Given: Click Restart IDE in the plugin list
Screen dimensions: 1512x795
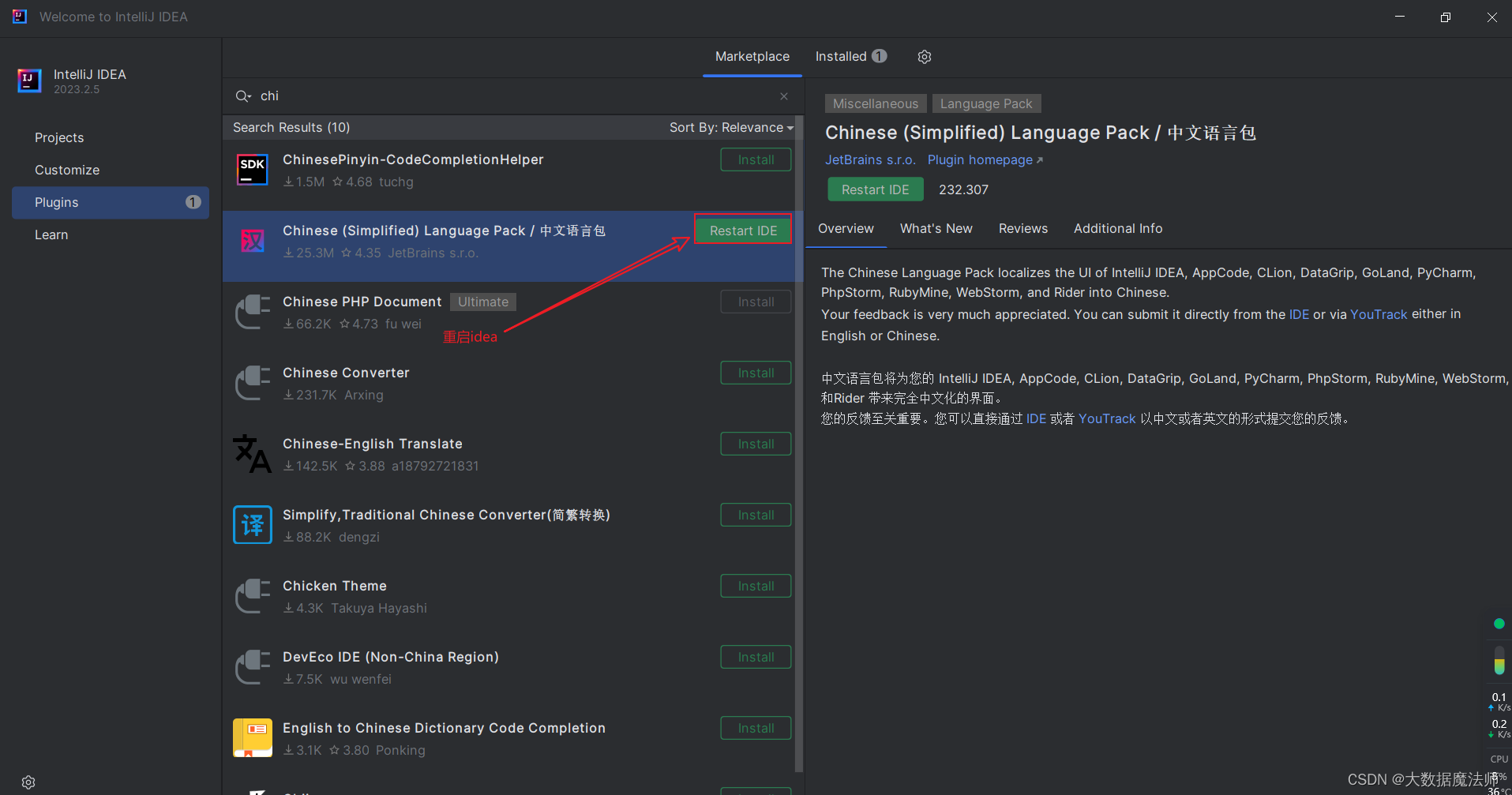Looking at the screenshot, I should pyautogui.click(x=743, y=231).
